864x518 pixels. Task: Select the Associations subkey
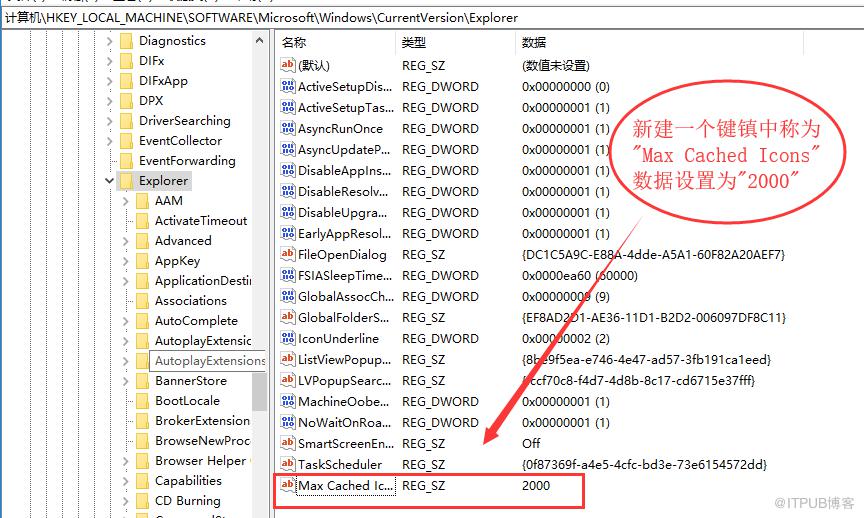tap(191, 300)
